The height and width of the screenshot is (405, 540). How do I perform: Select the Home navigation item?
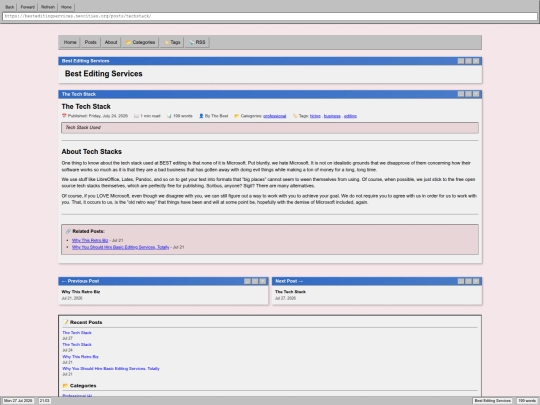(x=70, y=42)
